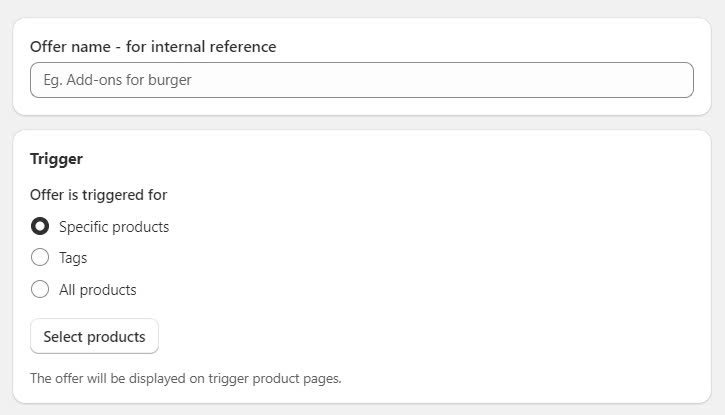Image resolution: width=725 pixels, height=415 pixels.
Task: Click the help text about trigger product pages
Action: (x=185, y=379)
